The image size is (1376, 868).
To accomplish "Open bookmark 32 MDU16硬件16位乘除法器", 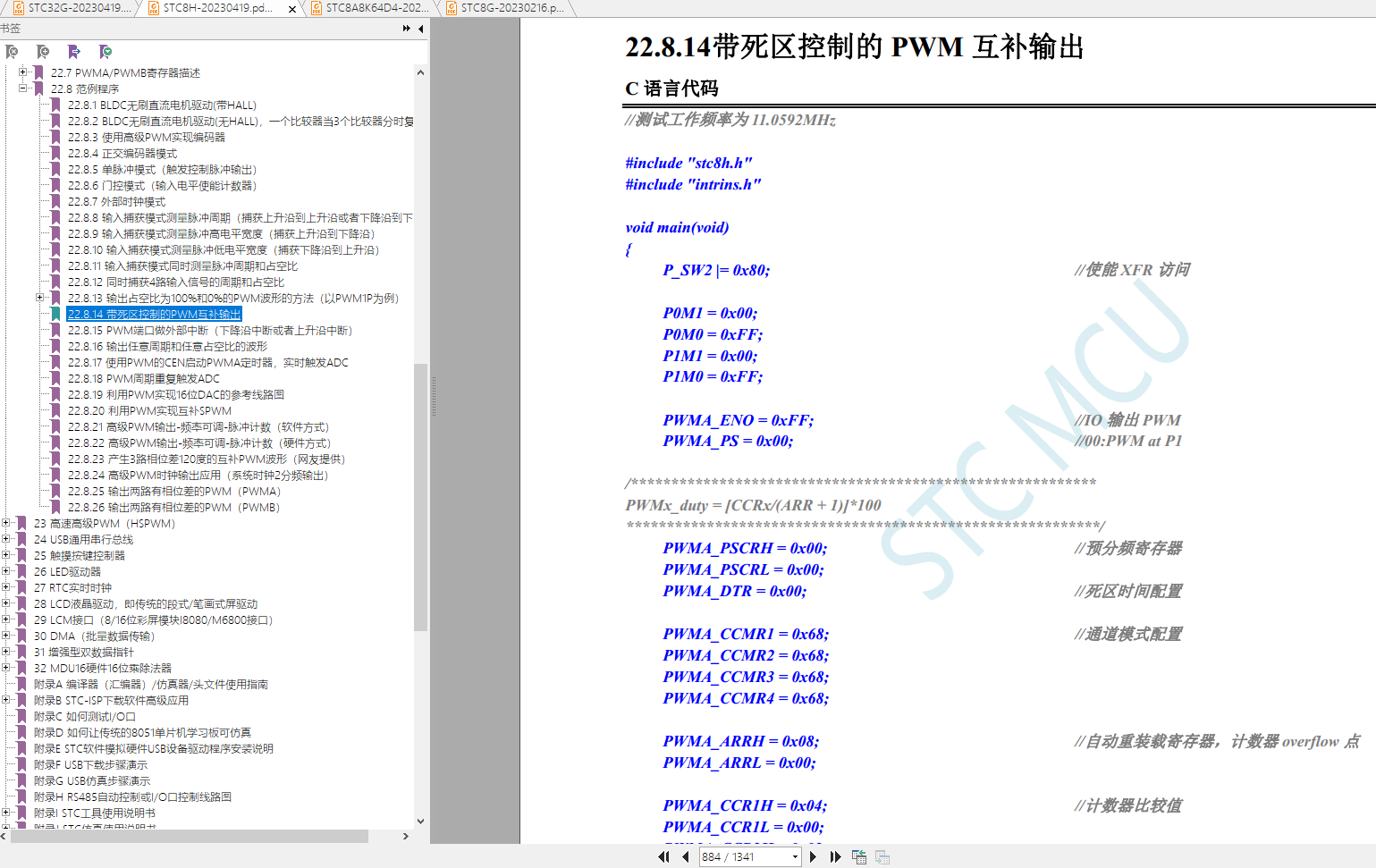I will [103, 668].
